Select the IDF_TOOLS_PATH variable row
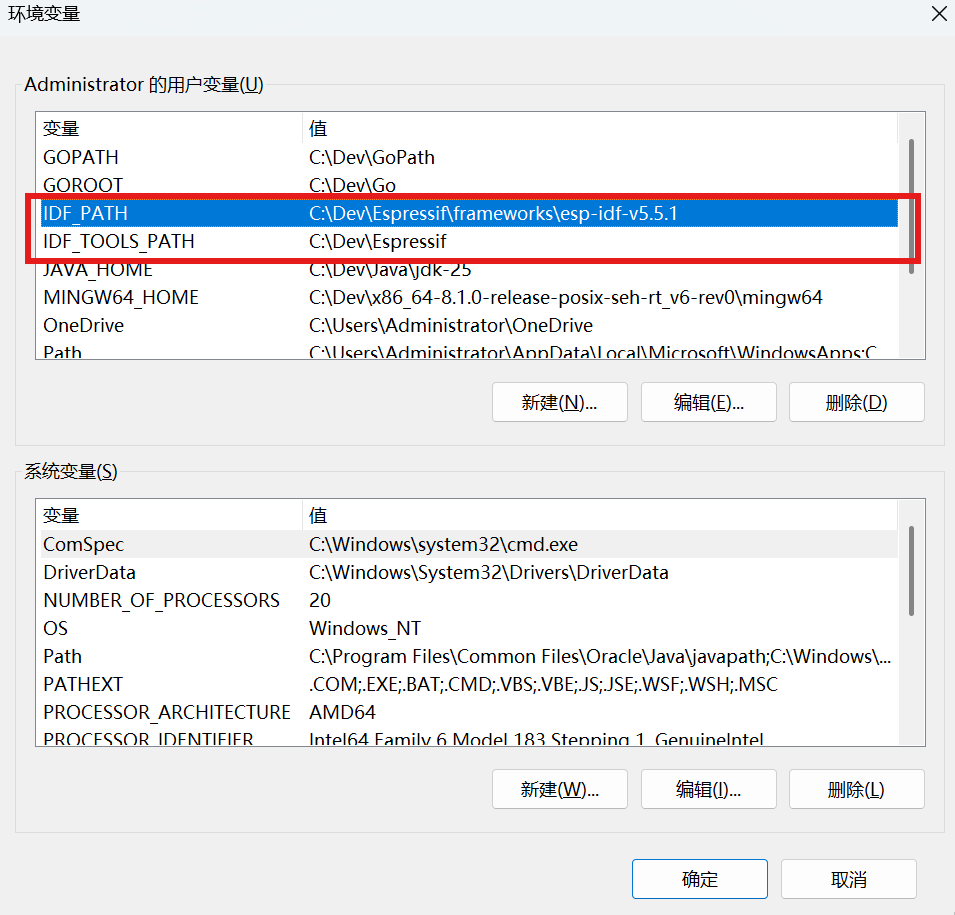The width and height of the screenshot is (955, 915). [x=118, y=242]
